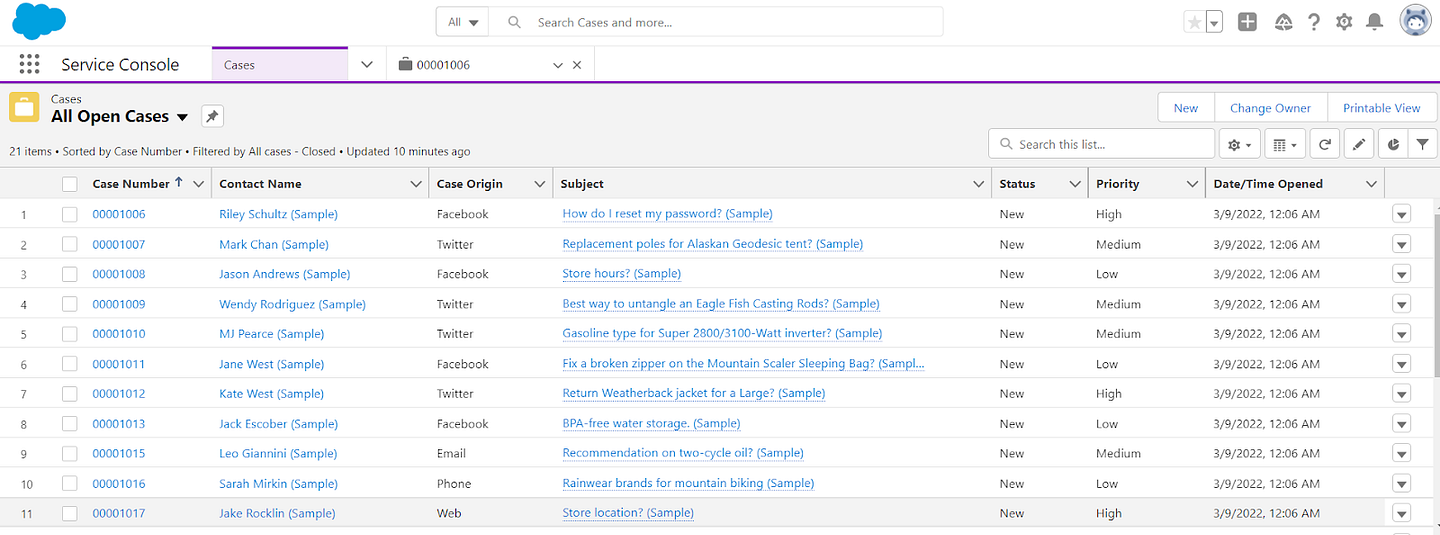Open the Cases navigation menu chevron
Screen dimensions: 1440x535
(367, 65)
